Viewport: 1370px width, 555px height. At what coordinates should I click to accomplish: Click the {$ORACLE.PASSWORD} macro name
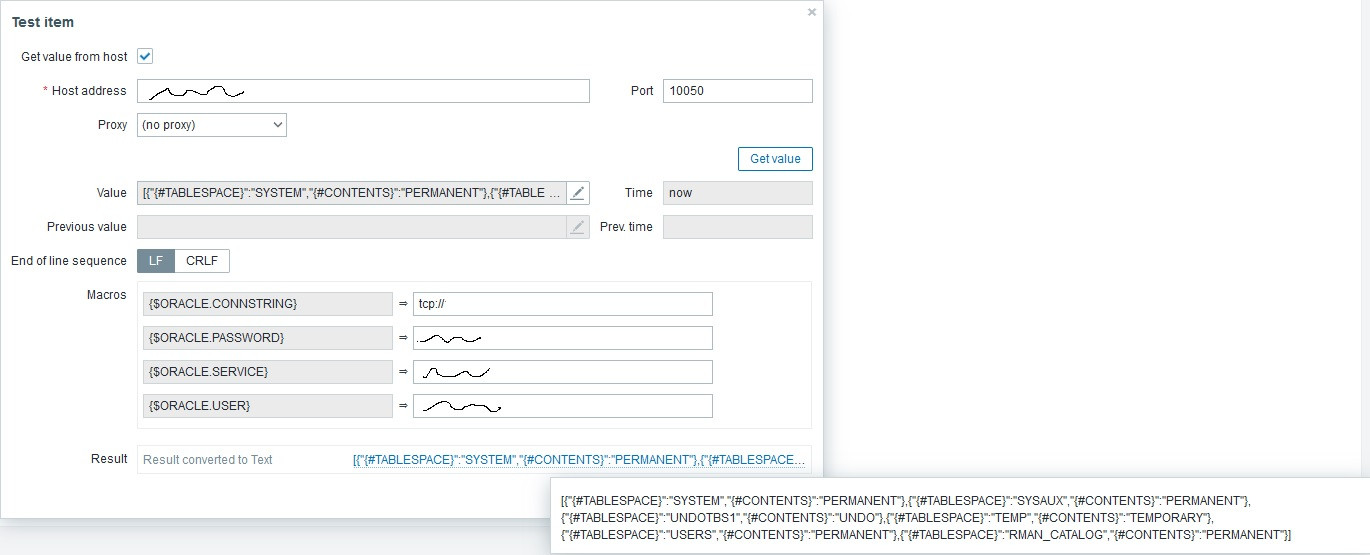point(268,338)
